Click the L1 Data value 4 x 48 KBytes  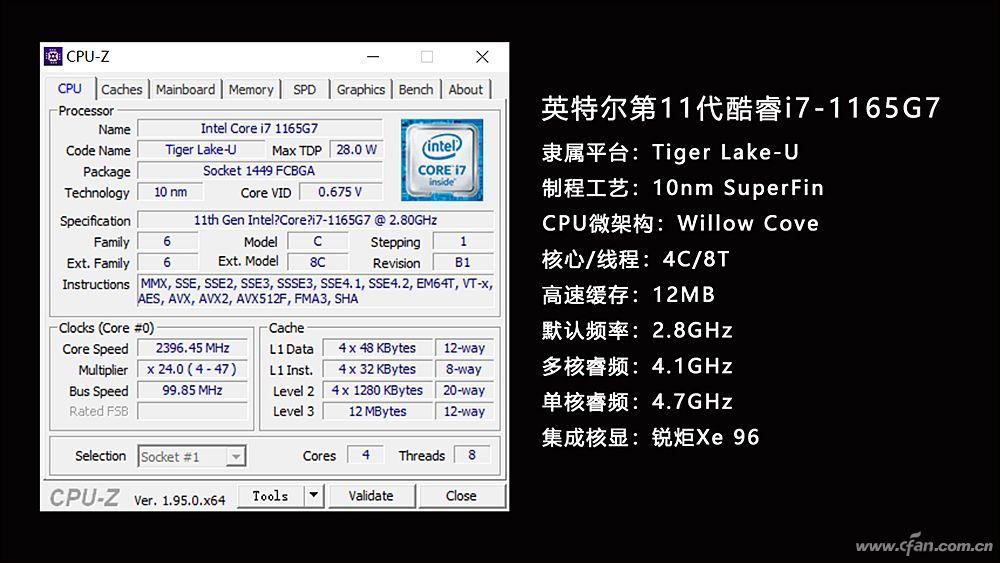[x=378, y=348]
